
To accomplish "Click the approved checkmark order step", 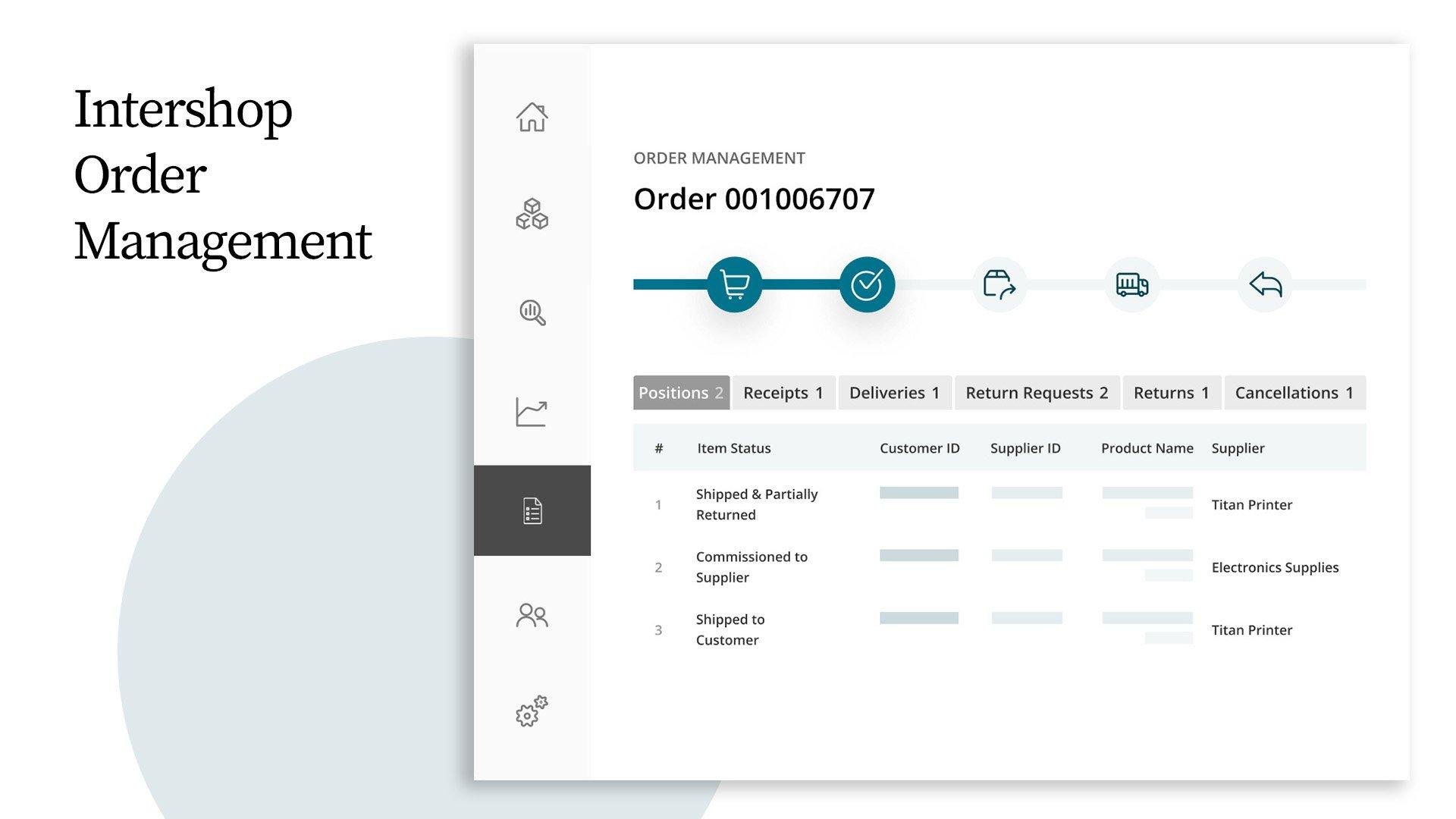I will pos(867,284).
